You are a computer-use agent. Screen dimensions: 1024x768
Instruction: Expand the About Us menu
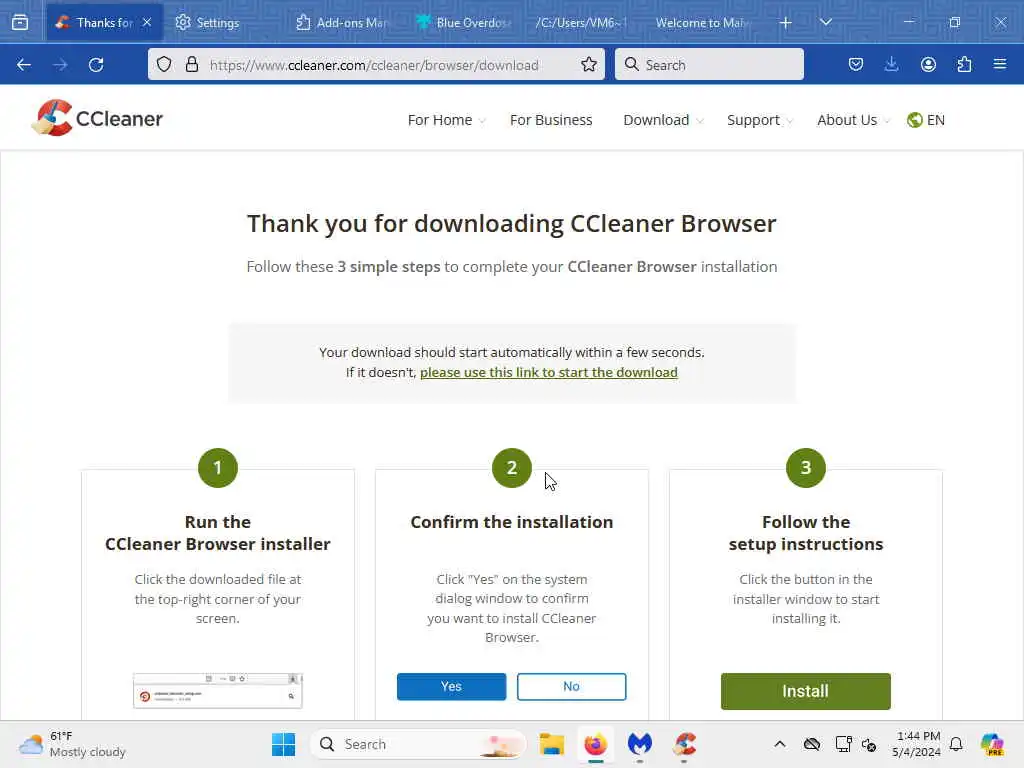pos(854,120)
